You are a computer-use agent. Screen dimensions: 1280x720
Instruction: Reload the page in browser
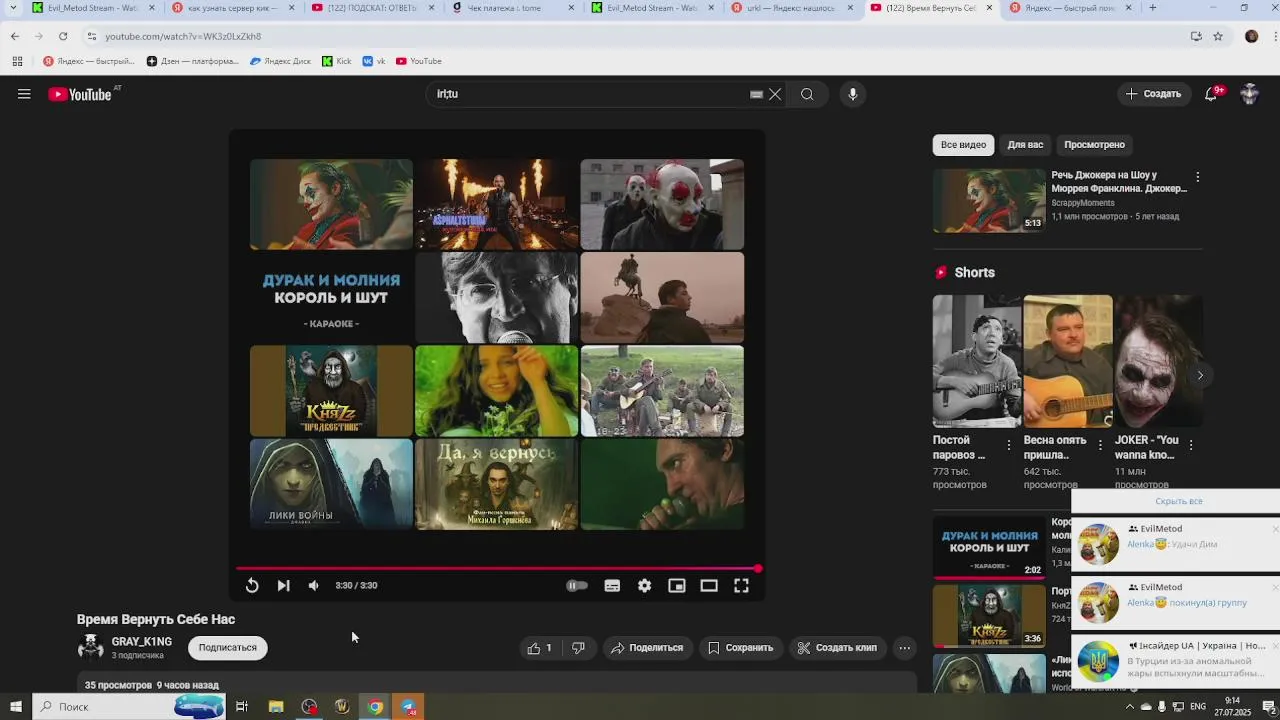[62, 36]
